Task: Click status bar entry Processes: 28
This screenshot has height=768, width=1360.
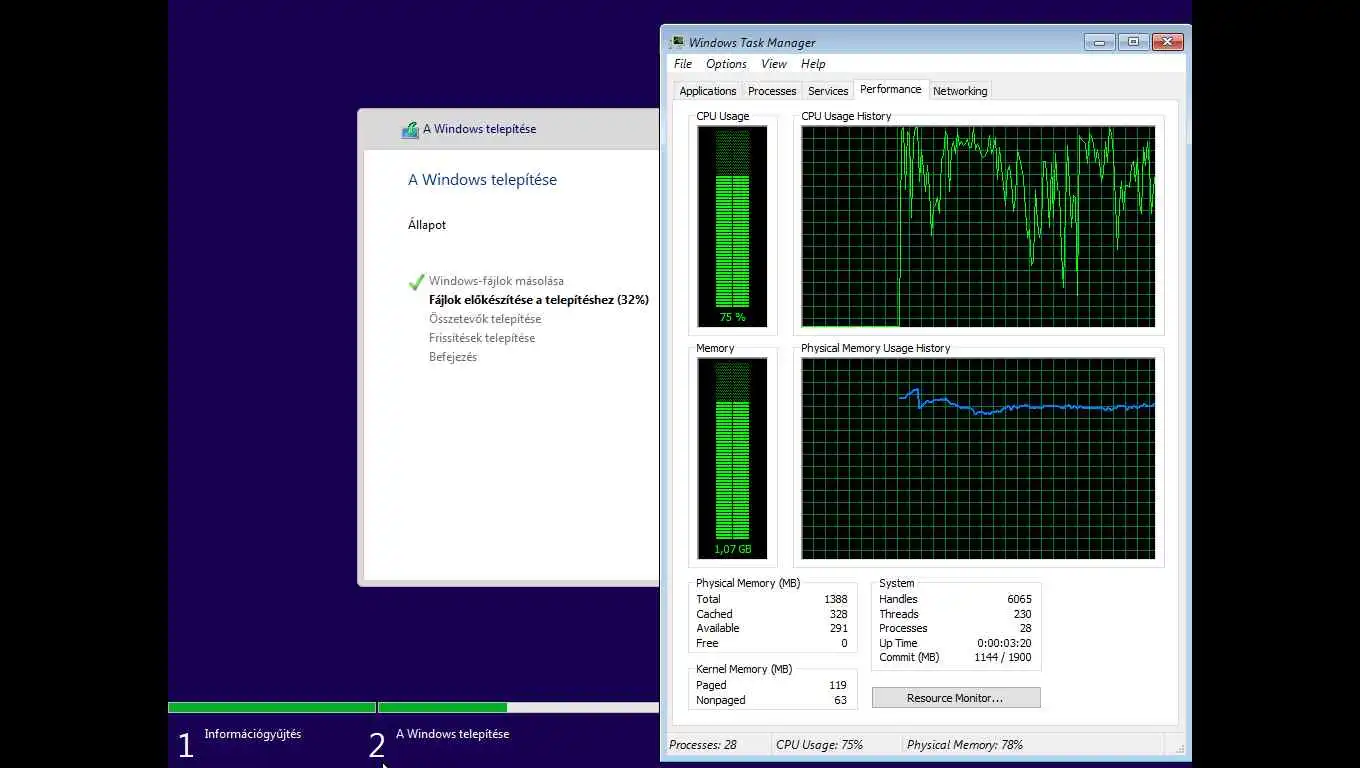Action: (x=703, y=745)
